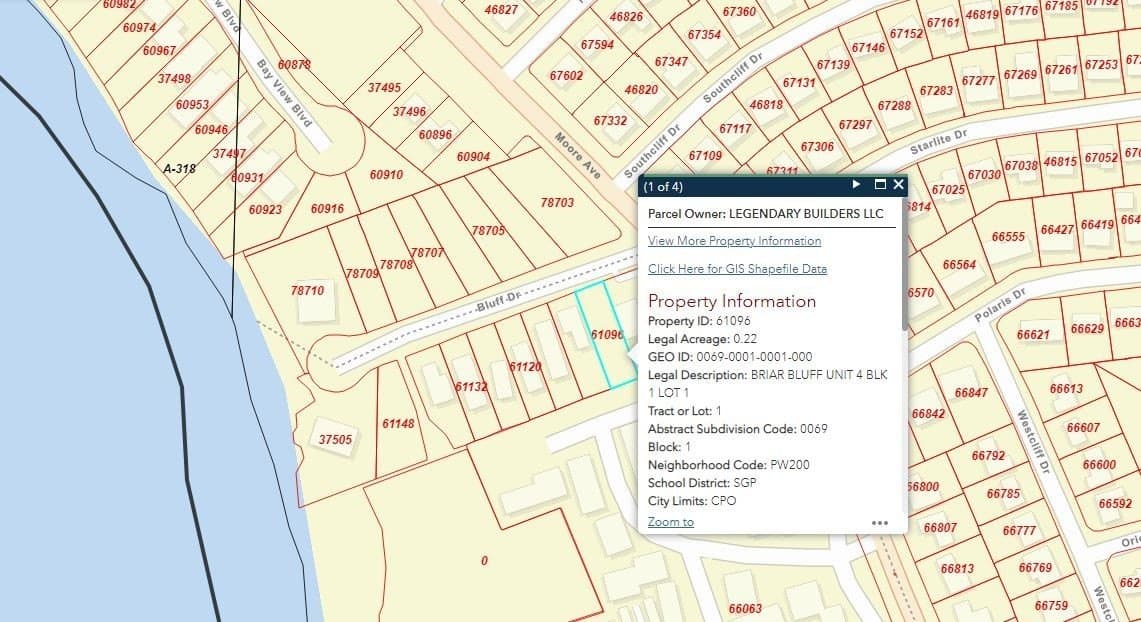Click parcel 60878 near Bay View Blvd

(295, 65)
